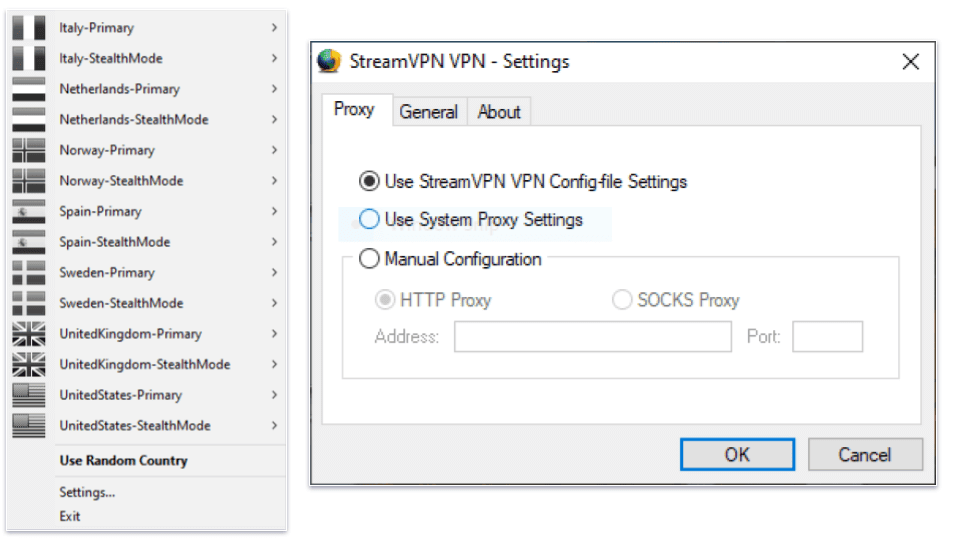The width and height of the screenshot is (960, 540).
Task: Select Use System Proxy Settings radio button
Action: click(x=369, y=219)
